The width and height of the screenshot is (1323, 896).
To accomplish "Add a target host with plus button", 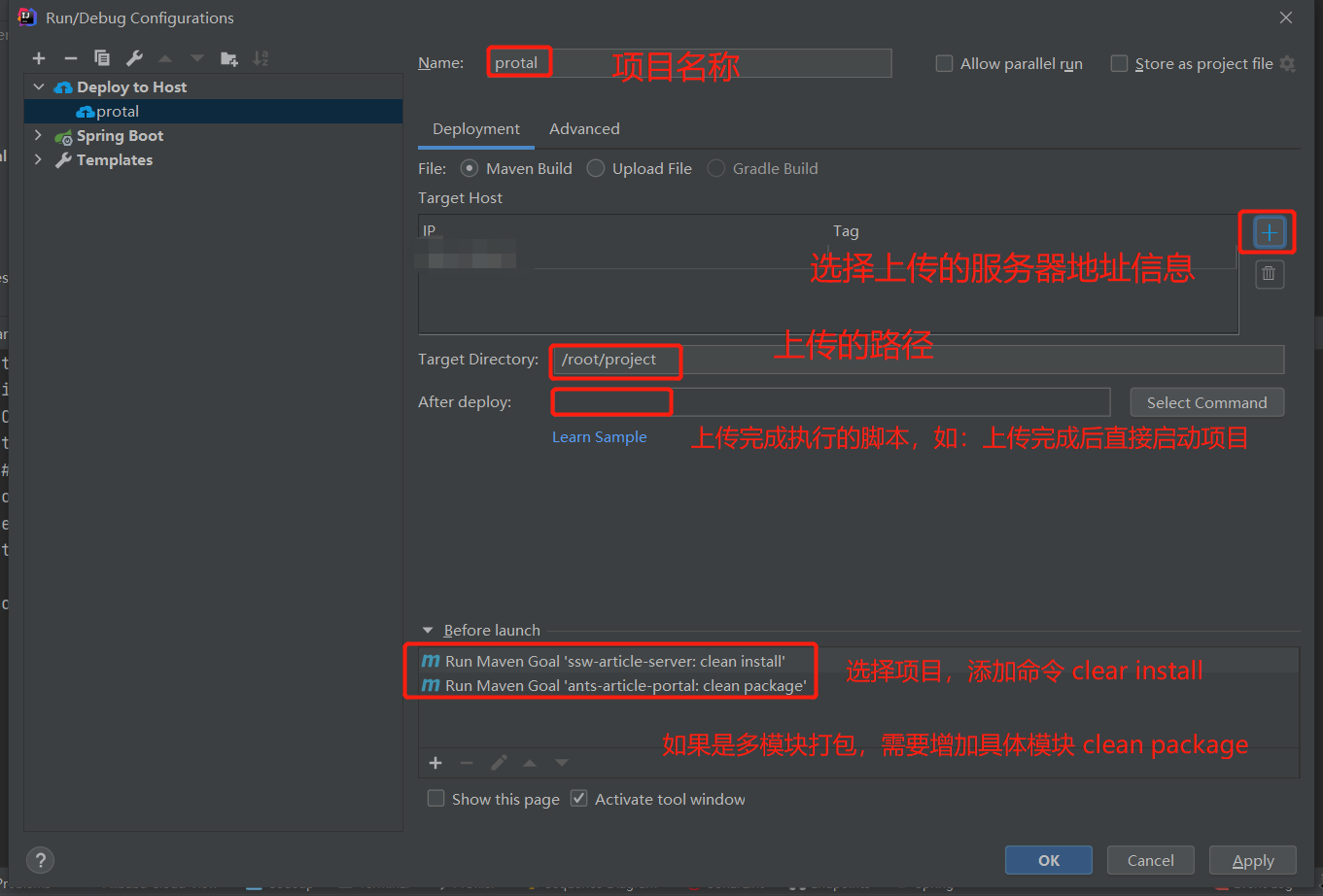I will coord(1269,232).
